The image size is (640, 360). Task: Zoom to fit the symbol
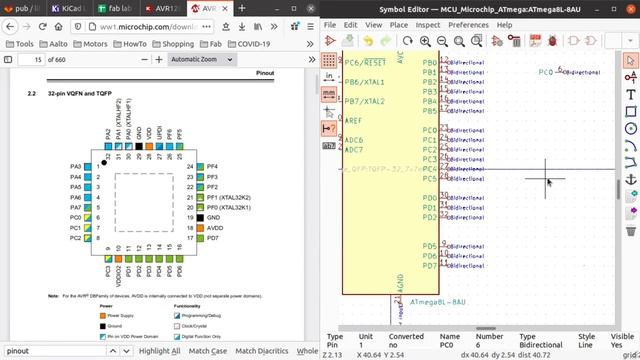tap(459, 41)
